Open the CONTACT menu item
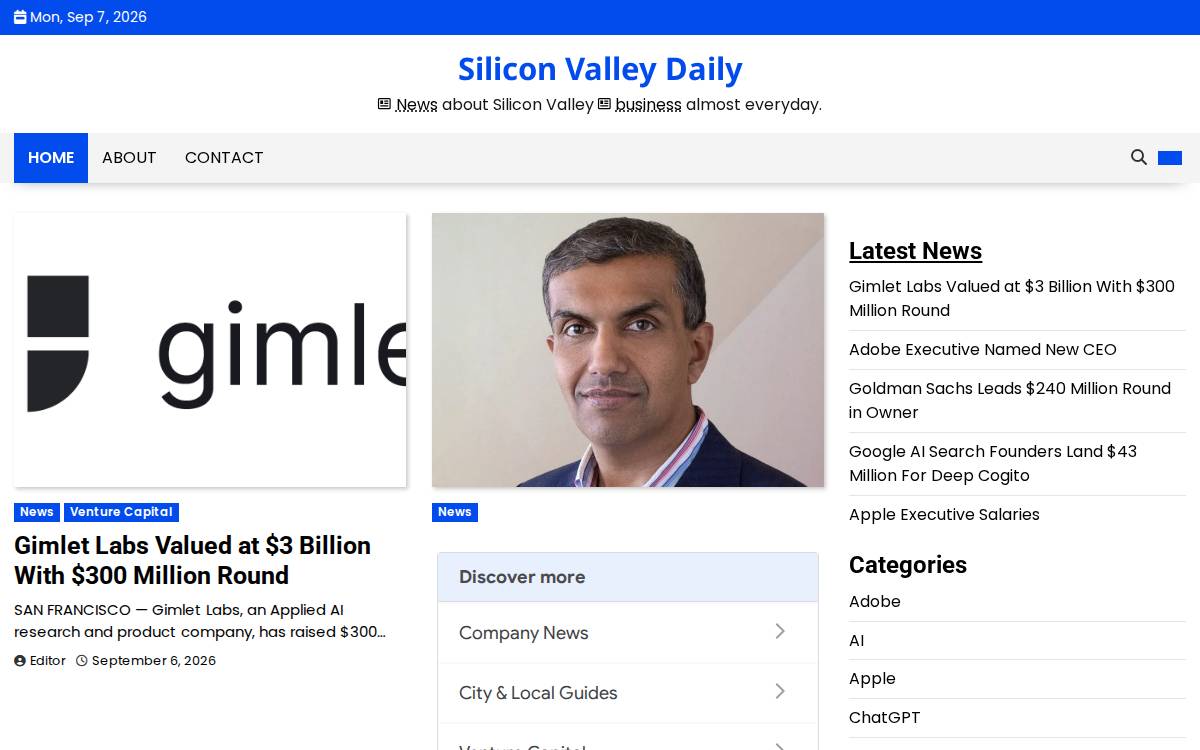 pyautogui.click(x=224, y=158)
